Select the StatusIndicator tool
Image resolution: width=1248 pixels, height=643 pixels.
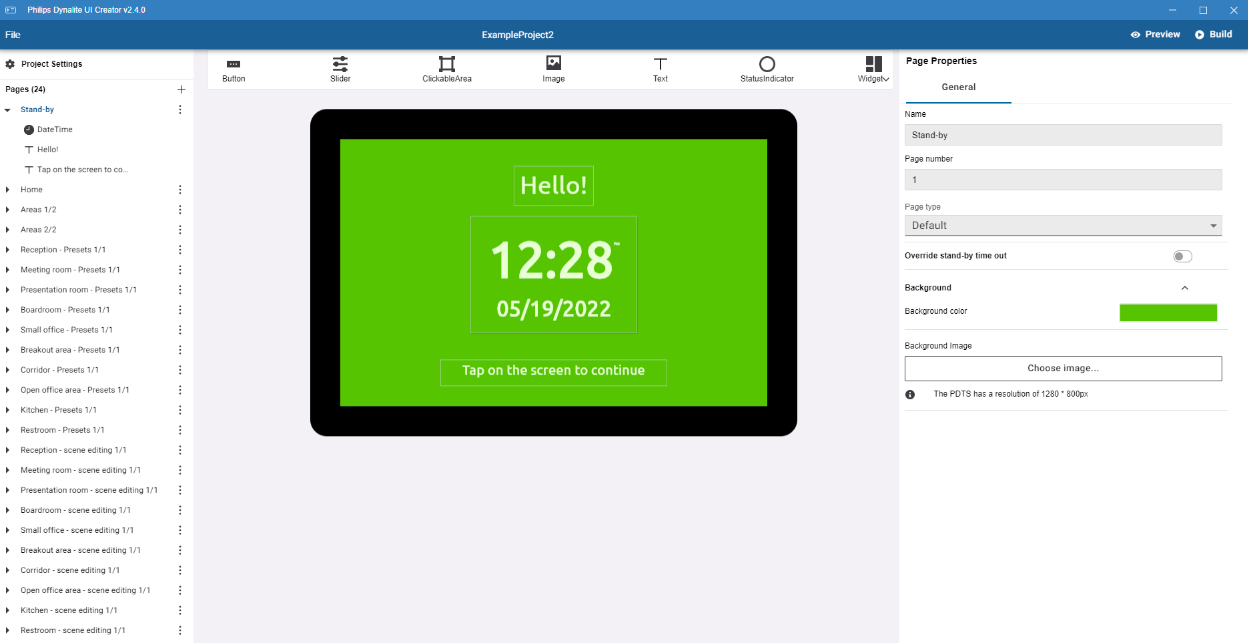coord(767,67)
